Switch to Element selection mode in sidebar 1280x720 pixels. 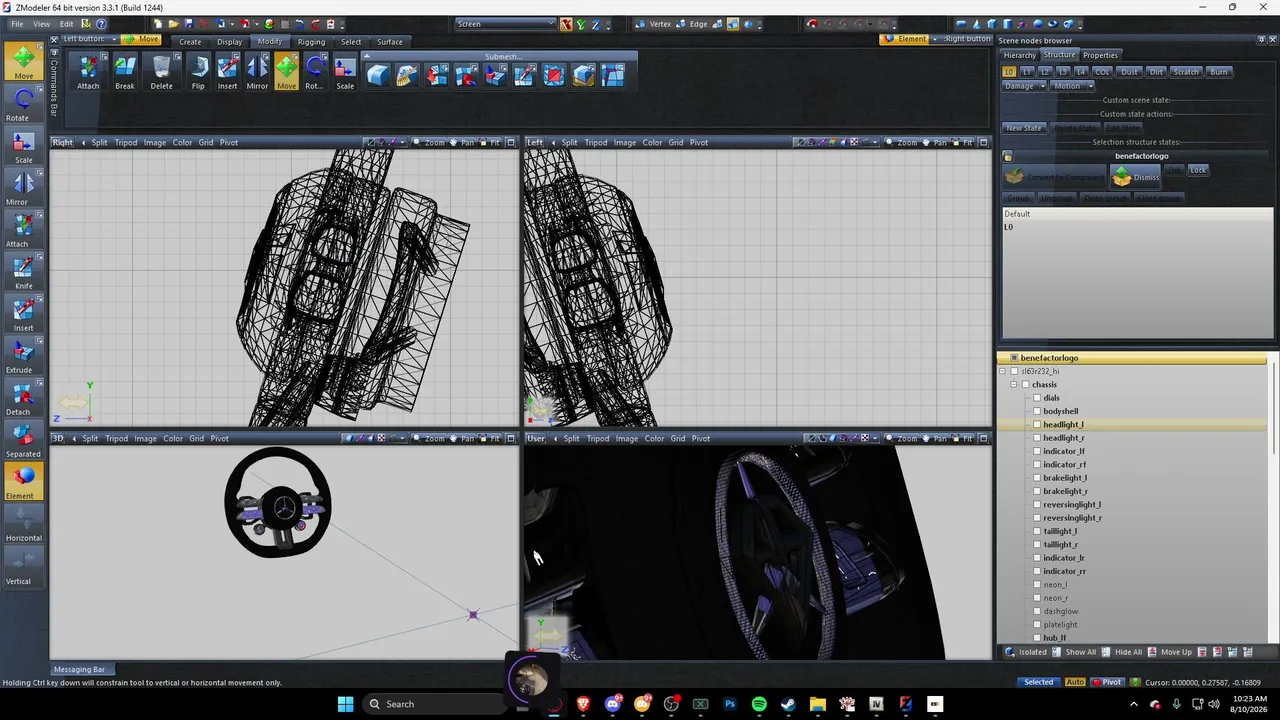tap(23, 482)
